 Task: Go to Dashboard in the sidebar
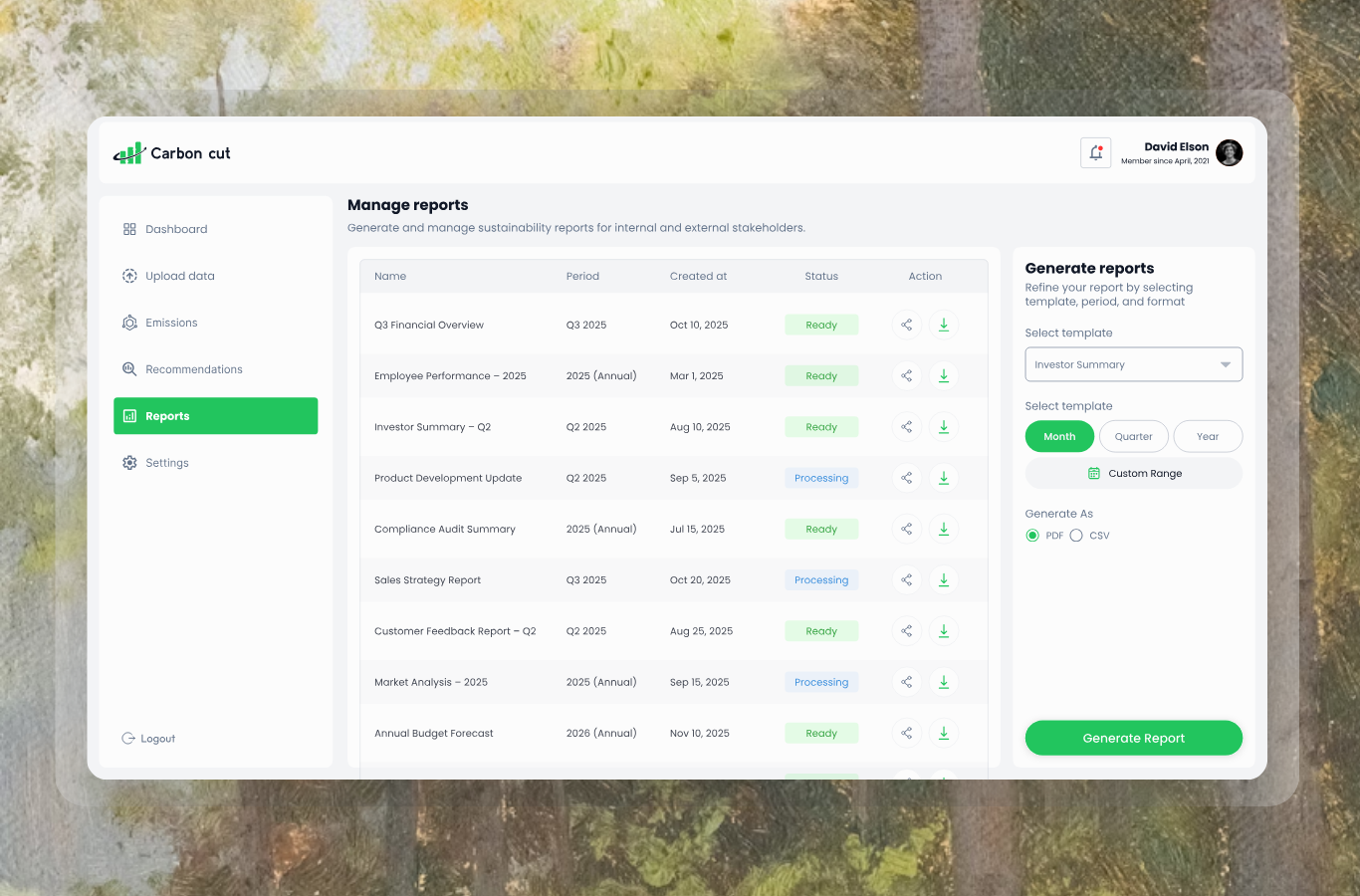176,229
